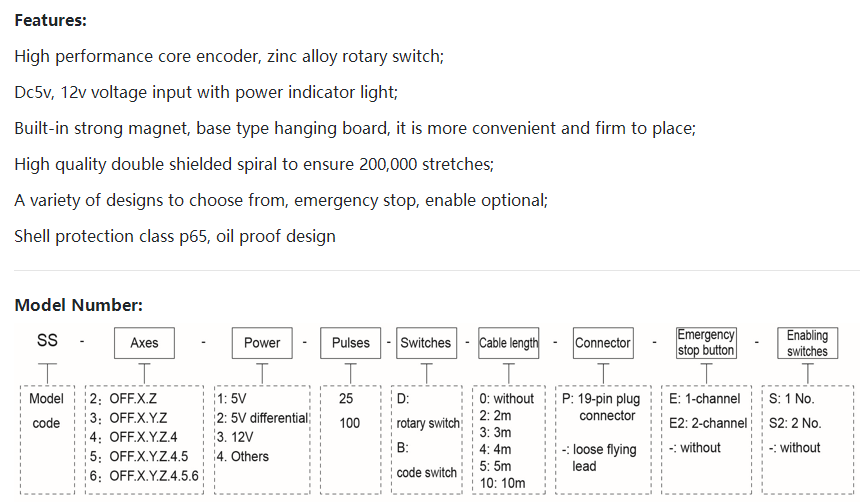Select the E2: 2-channel option text
The width and height of the screenshot is (860, 504).
click(709, 423)
